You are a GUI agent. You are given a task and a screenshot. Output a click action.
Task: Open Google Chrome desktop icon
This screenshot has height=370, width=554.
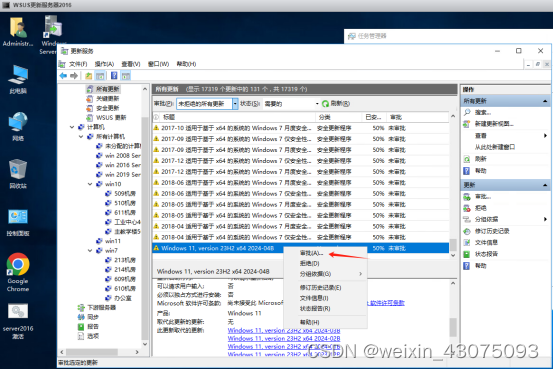[18, 272]
